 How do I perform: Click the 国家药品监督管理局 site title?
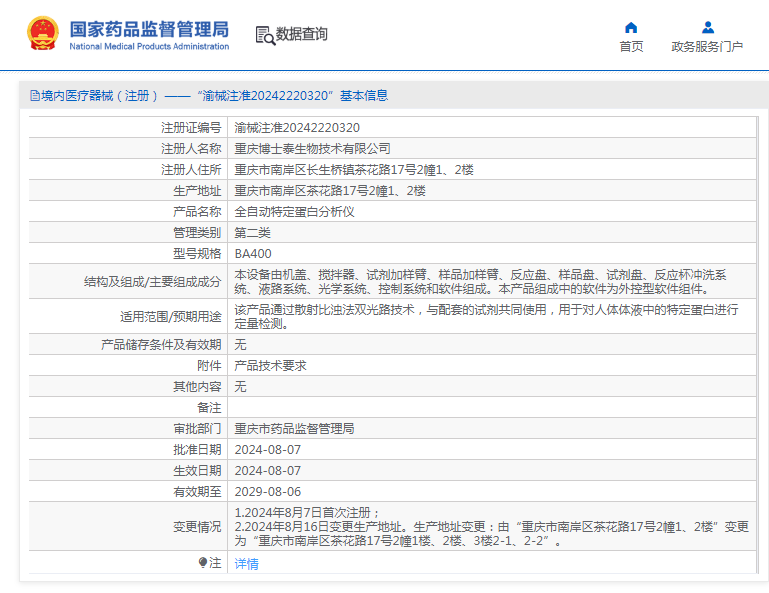[x=149, y=27]
